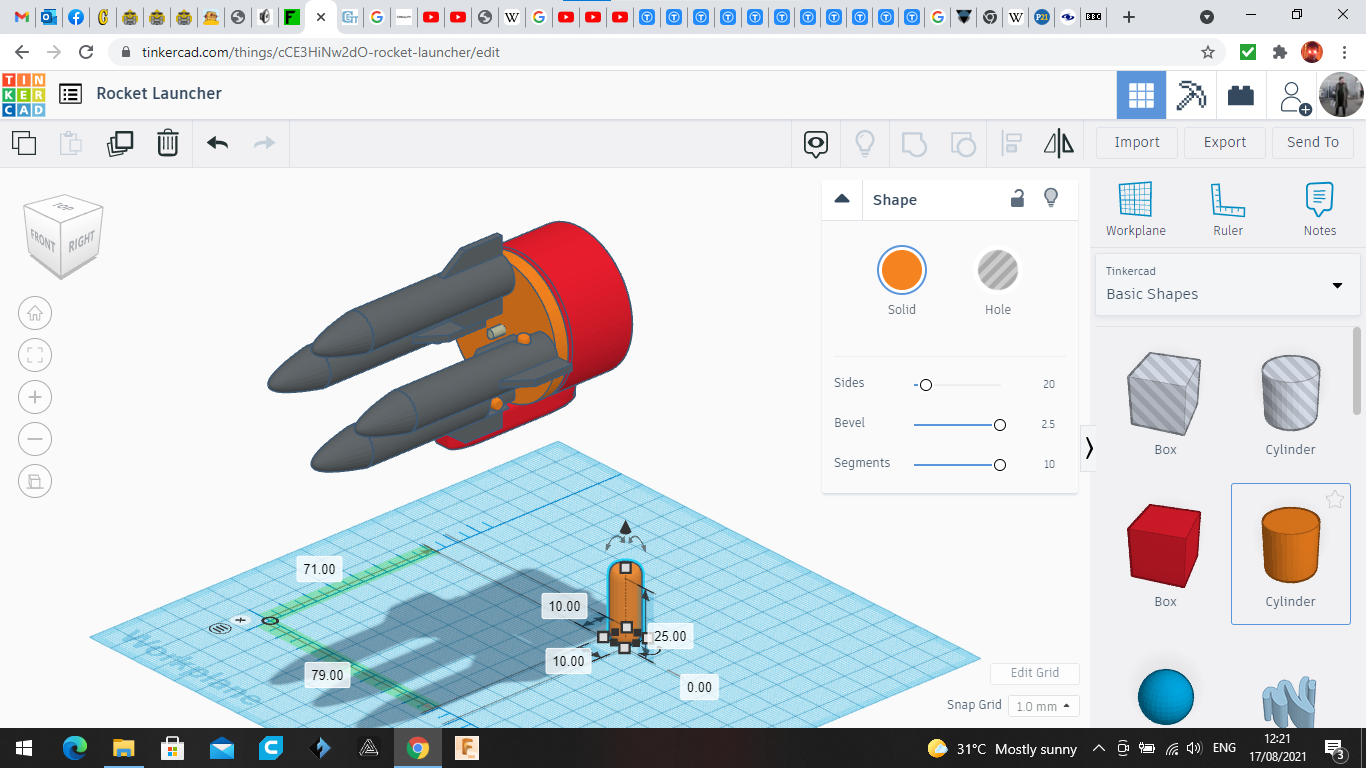Click the view cube

(63, 236)
